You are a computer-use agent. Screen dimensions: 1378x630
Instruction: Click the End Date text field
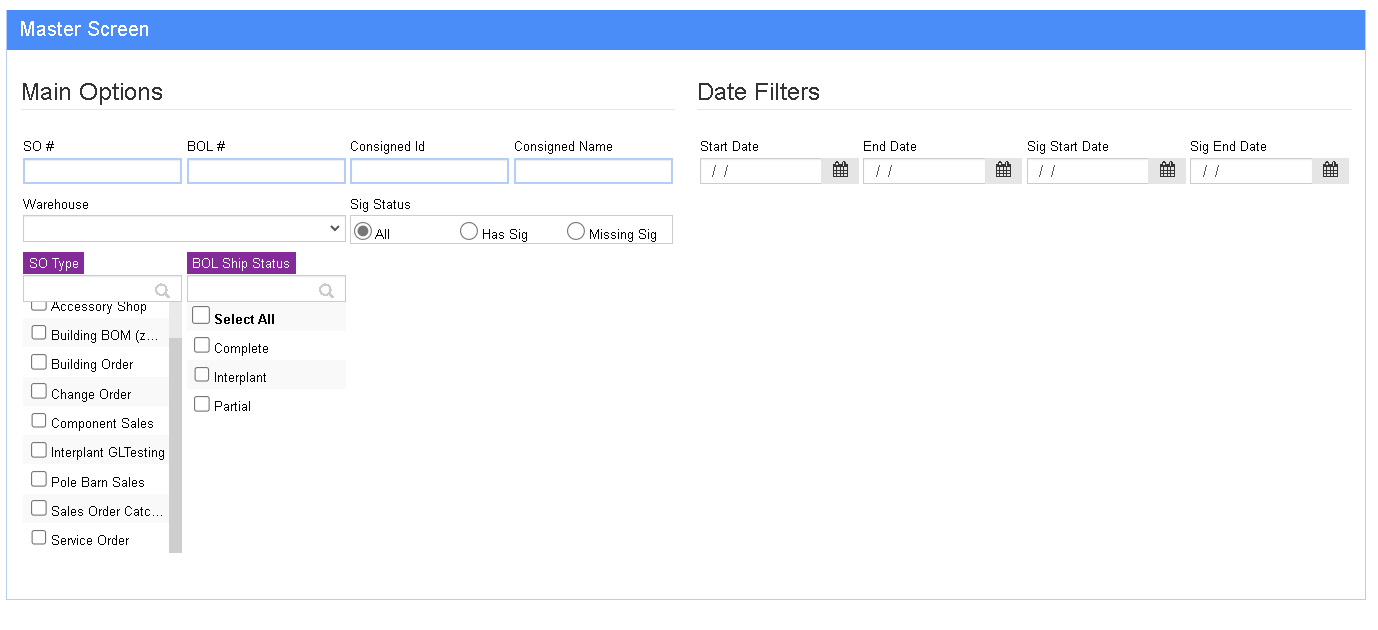tap(924, 171)
